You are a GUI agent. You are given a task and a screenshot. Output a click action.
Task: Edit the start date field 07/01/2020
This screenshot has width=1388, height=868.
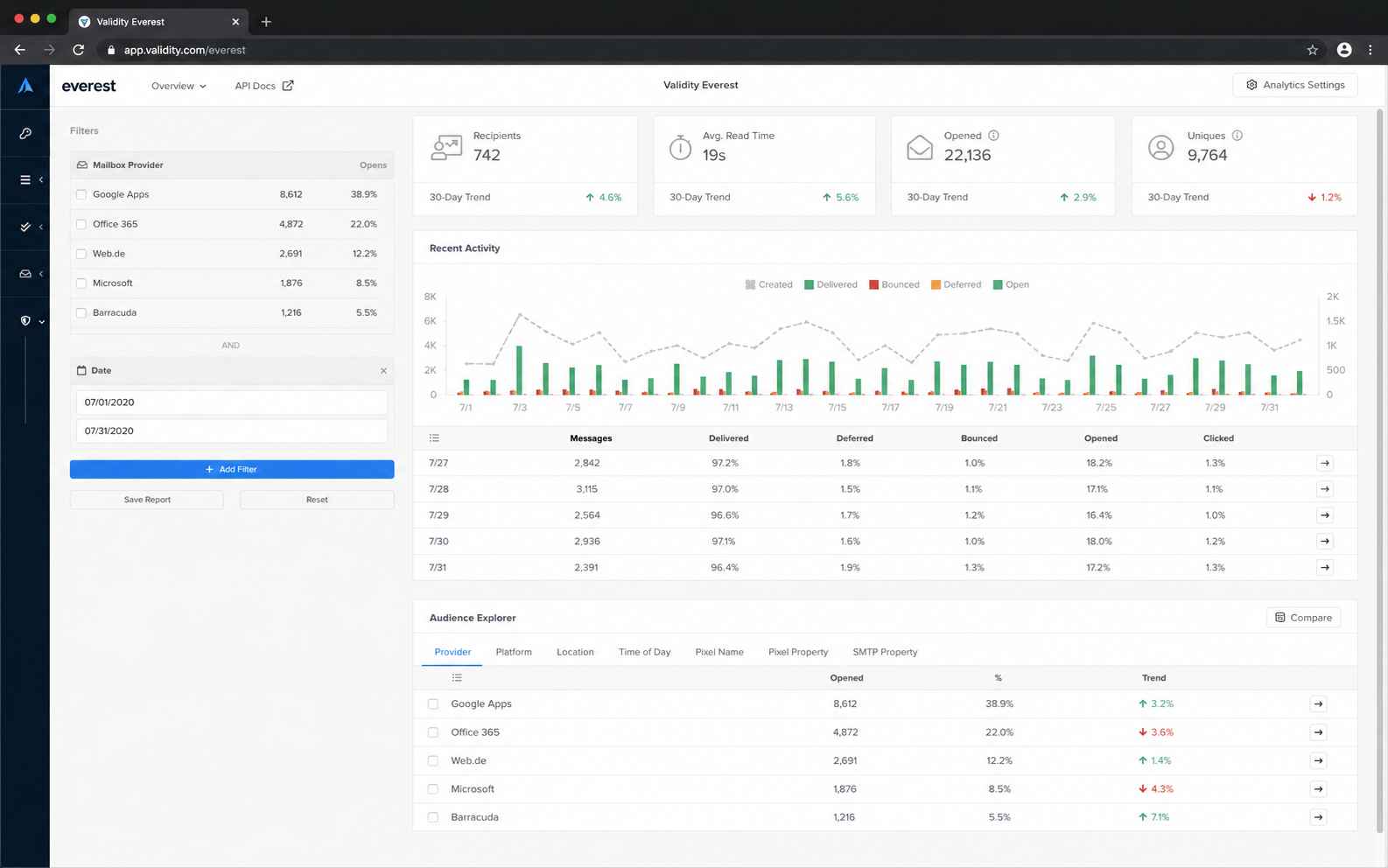pyautogui.click(x=232, y=402)
